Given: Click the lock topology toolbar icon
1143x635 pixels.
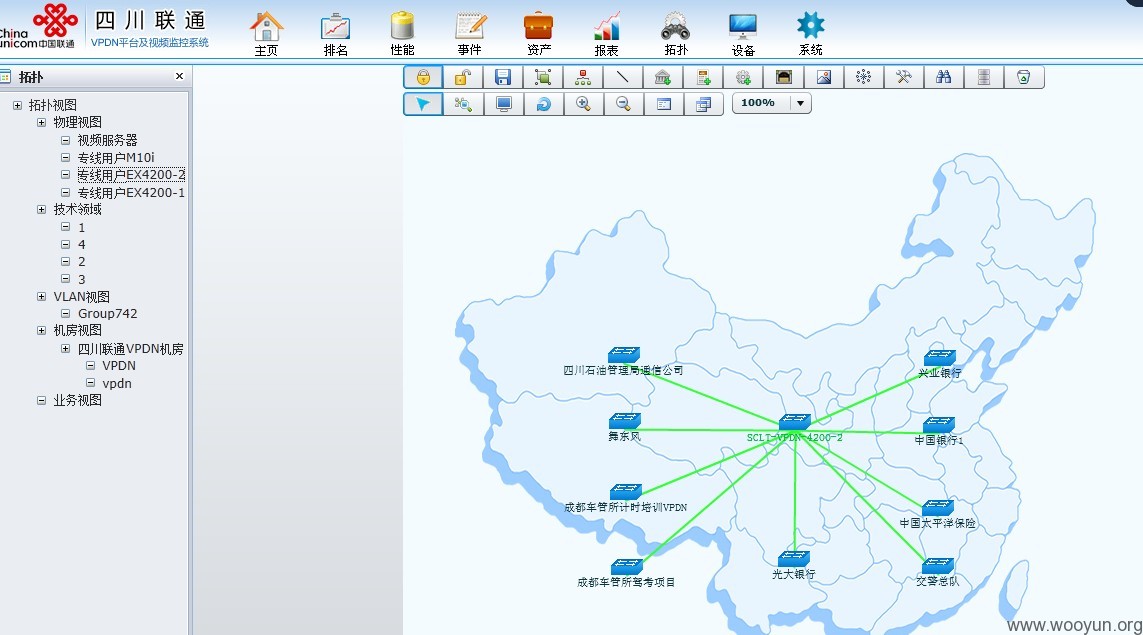Looking at the screenshot, I should (x=423, y=77).
